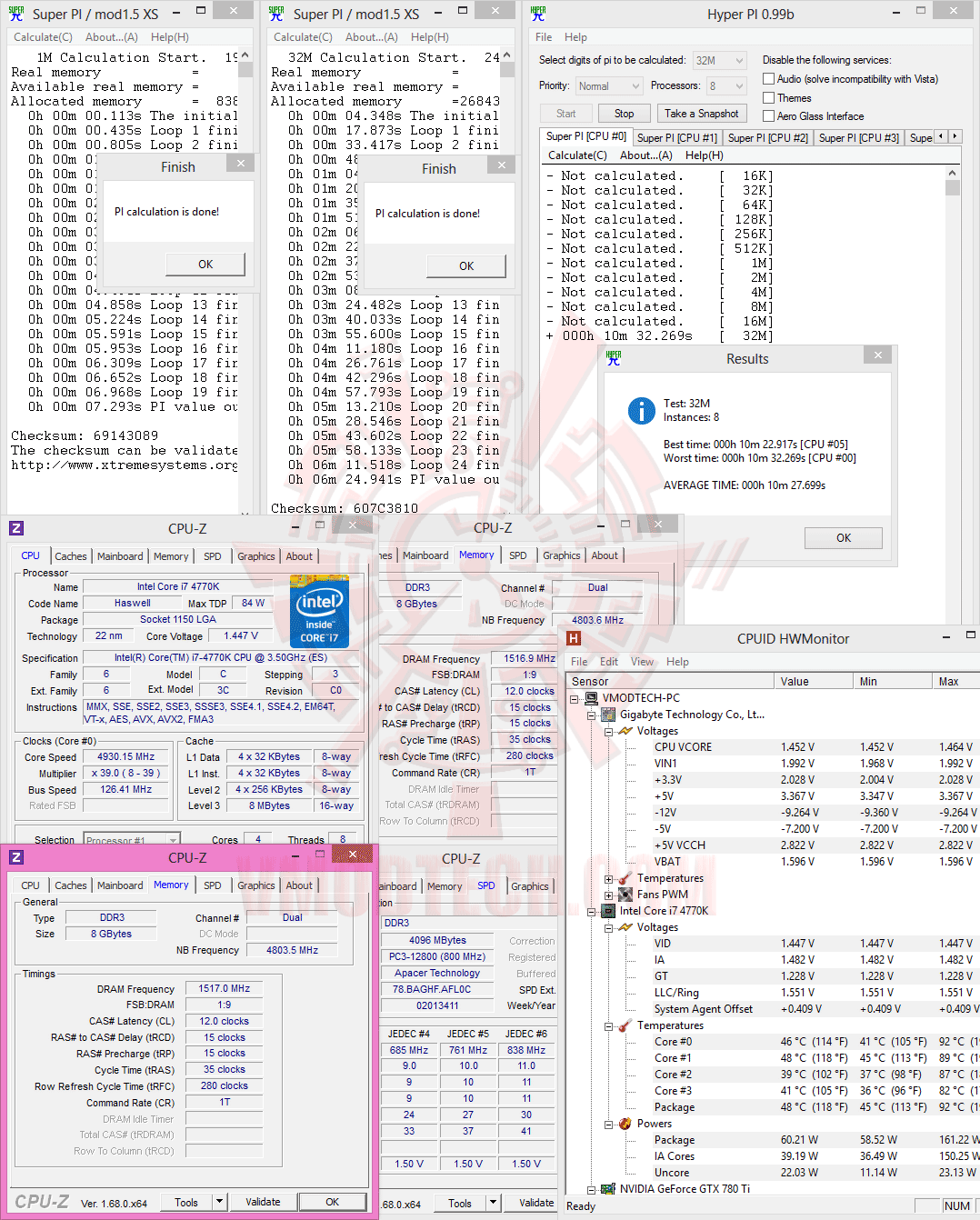
Task: Click the HWMonitor red H title bar icon
Action: point(574,638)
